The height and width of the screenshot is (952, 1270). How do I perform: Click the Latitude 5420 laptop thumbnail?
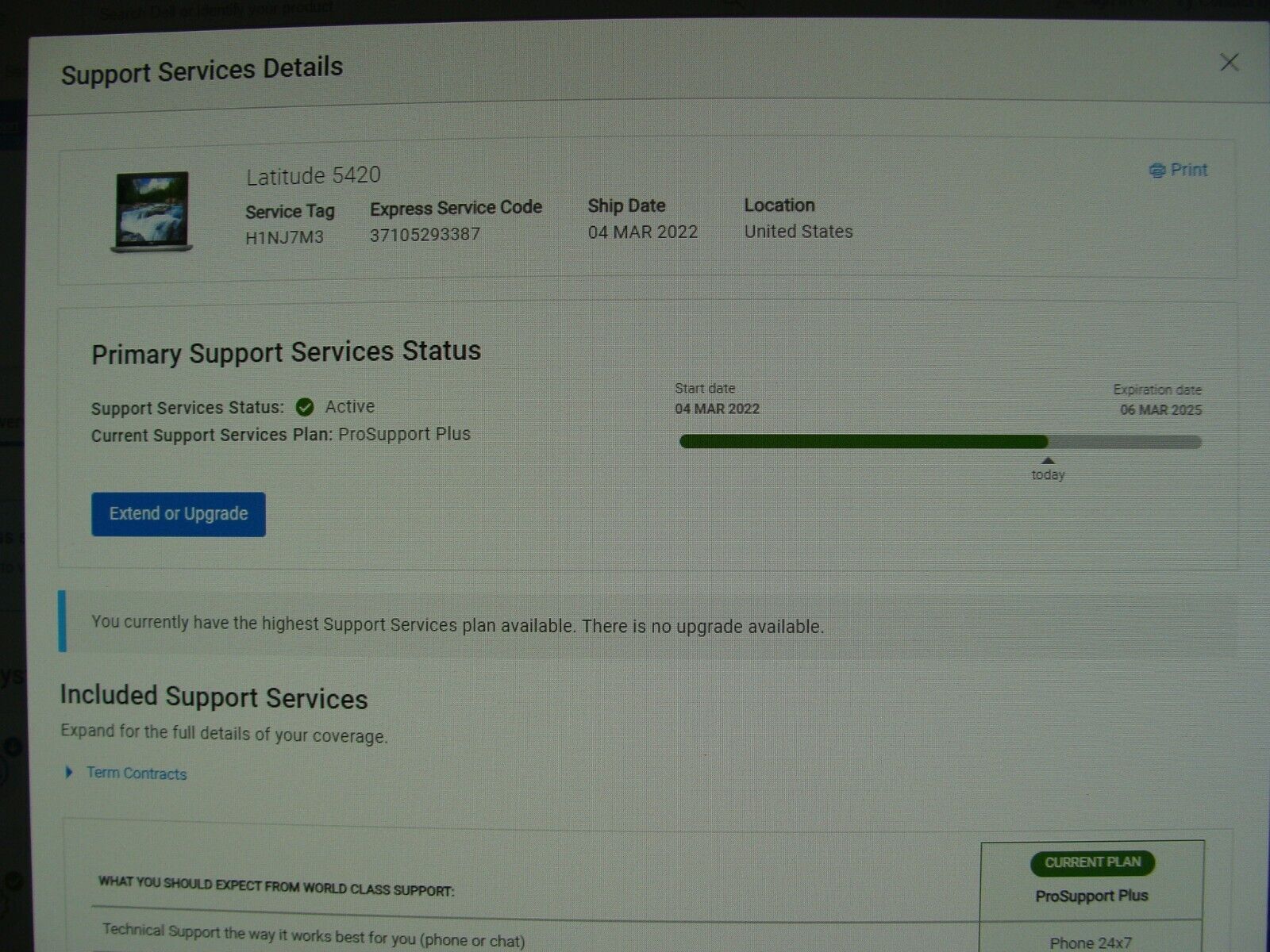[x=152, y=212]
